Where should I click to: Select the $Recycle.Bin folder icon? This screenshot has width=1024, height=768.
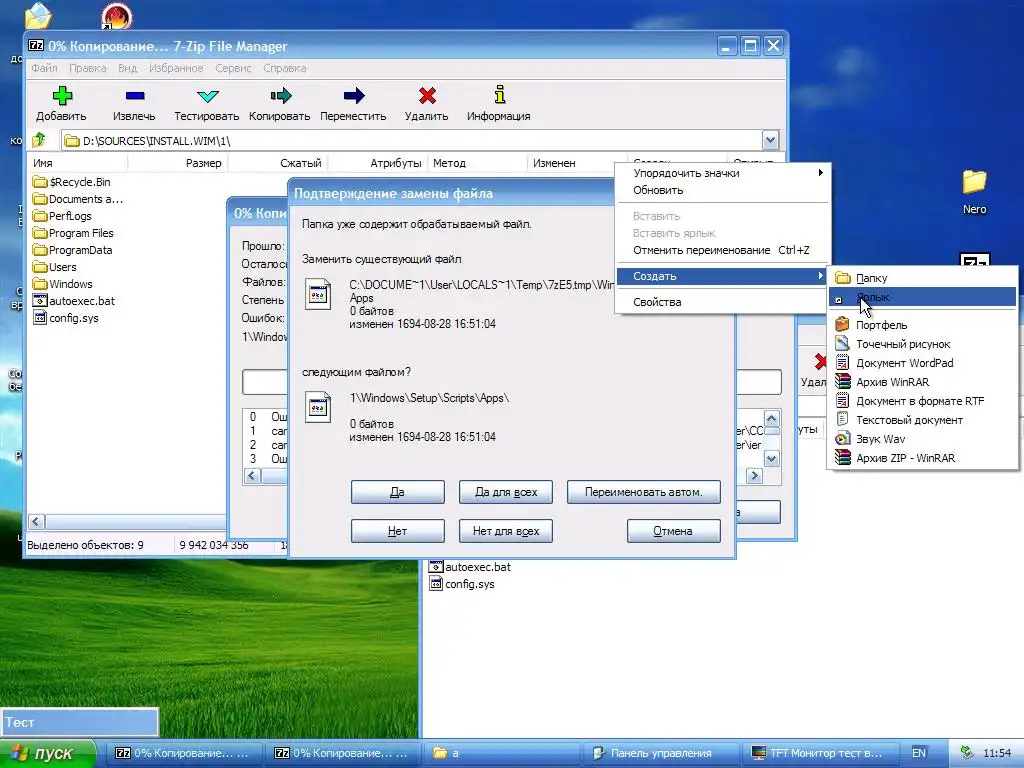tap(40, 182)
